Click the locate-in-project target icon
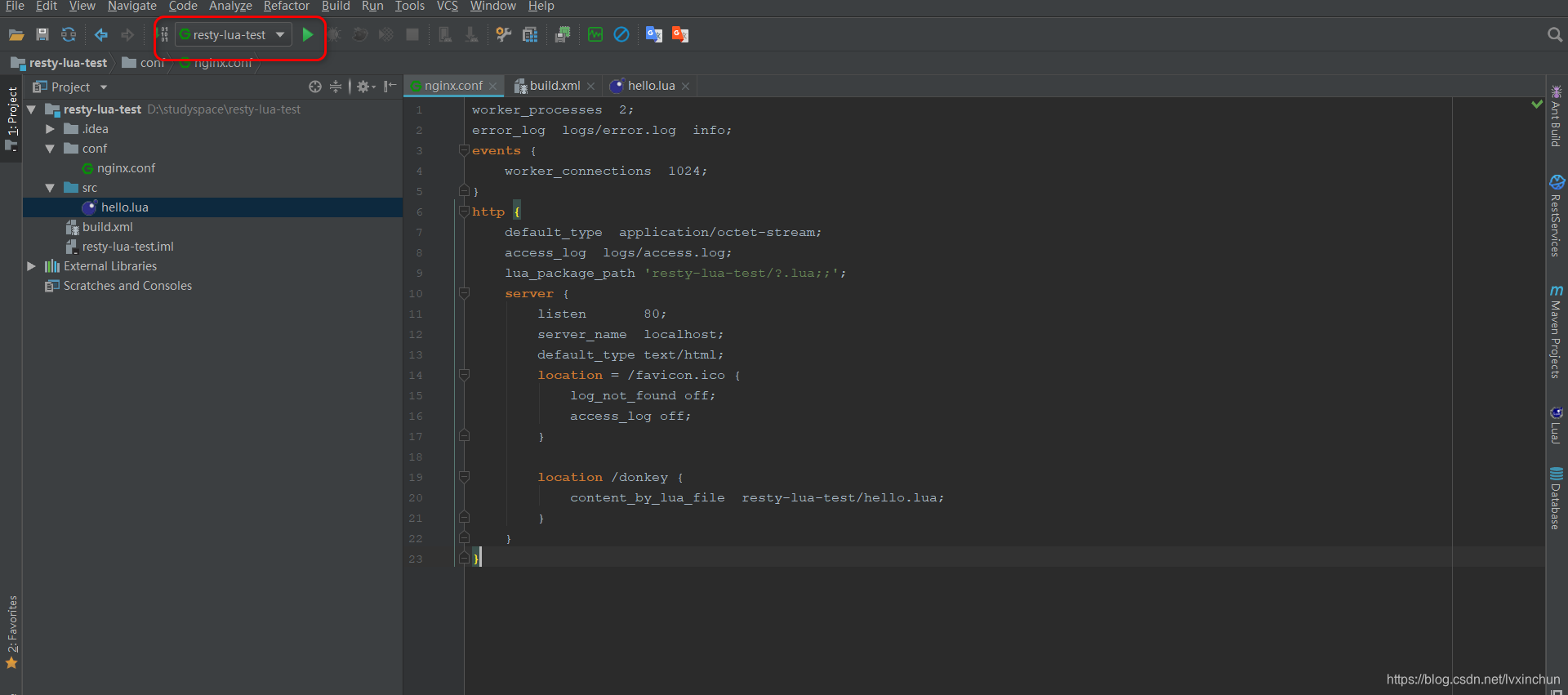 click(315, 87)
